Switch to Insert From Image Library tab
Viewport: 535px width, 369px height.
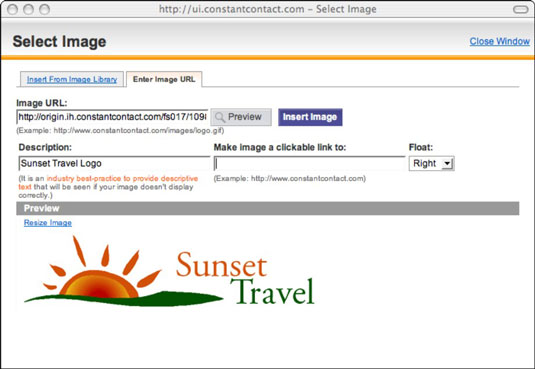pyautogui.click(x=72, y=79)
